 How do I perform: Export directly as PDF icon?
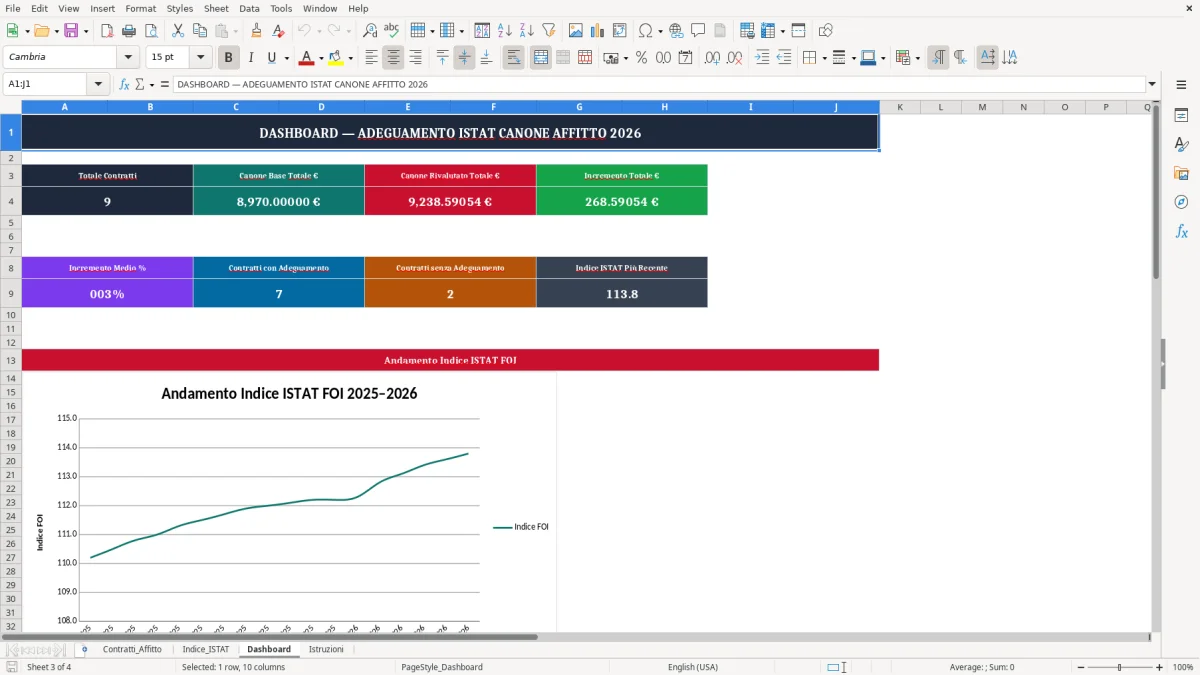(107, 31)
